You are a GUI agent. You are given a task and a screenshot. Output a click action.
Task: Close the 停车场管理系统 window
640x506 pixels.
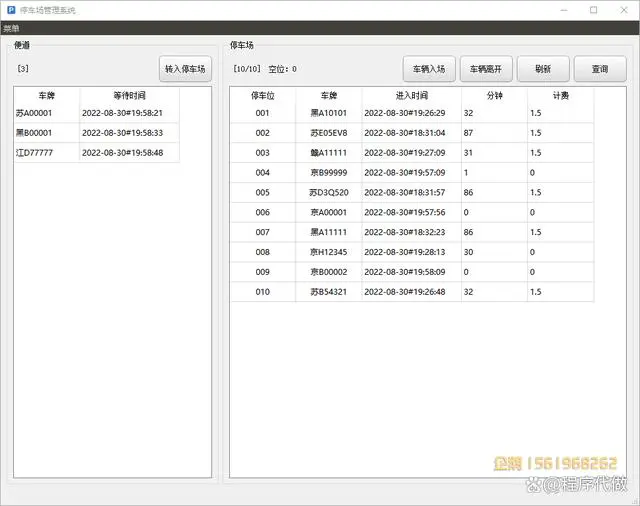(624, 10)
